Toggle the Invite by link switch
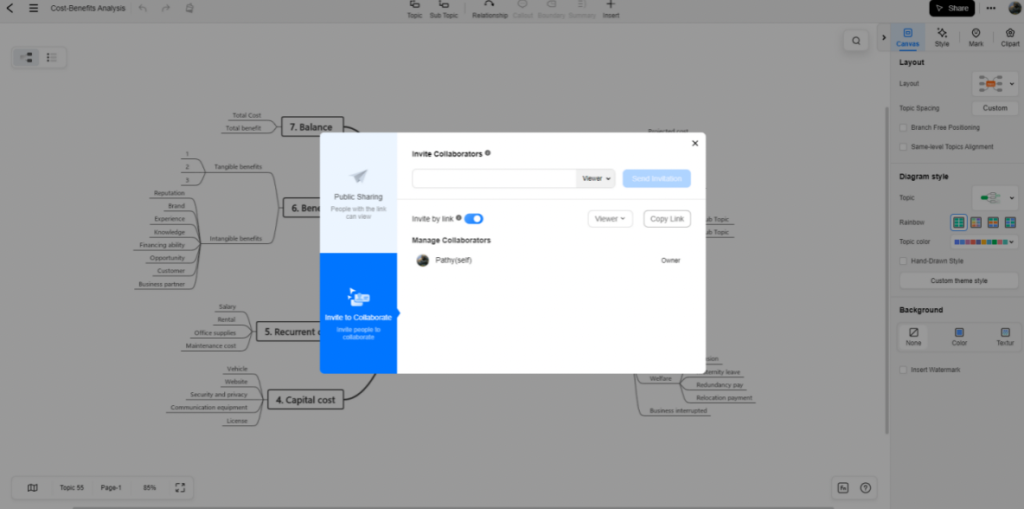 pyautogui.click(x=474, y=218)
